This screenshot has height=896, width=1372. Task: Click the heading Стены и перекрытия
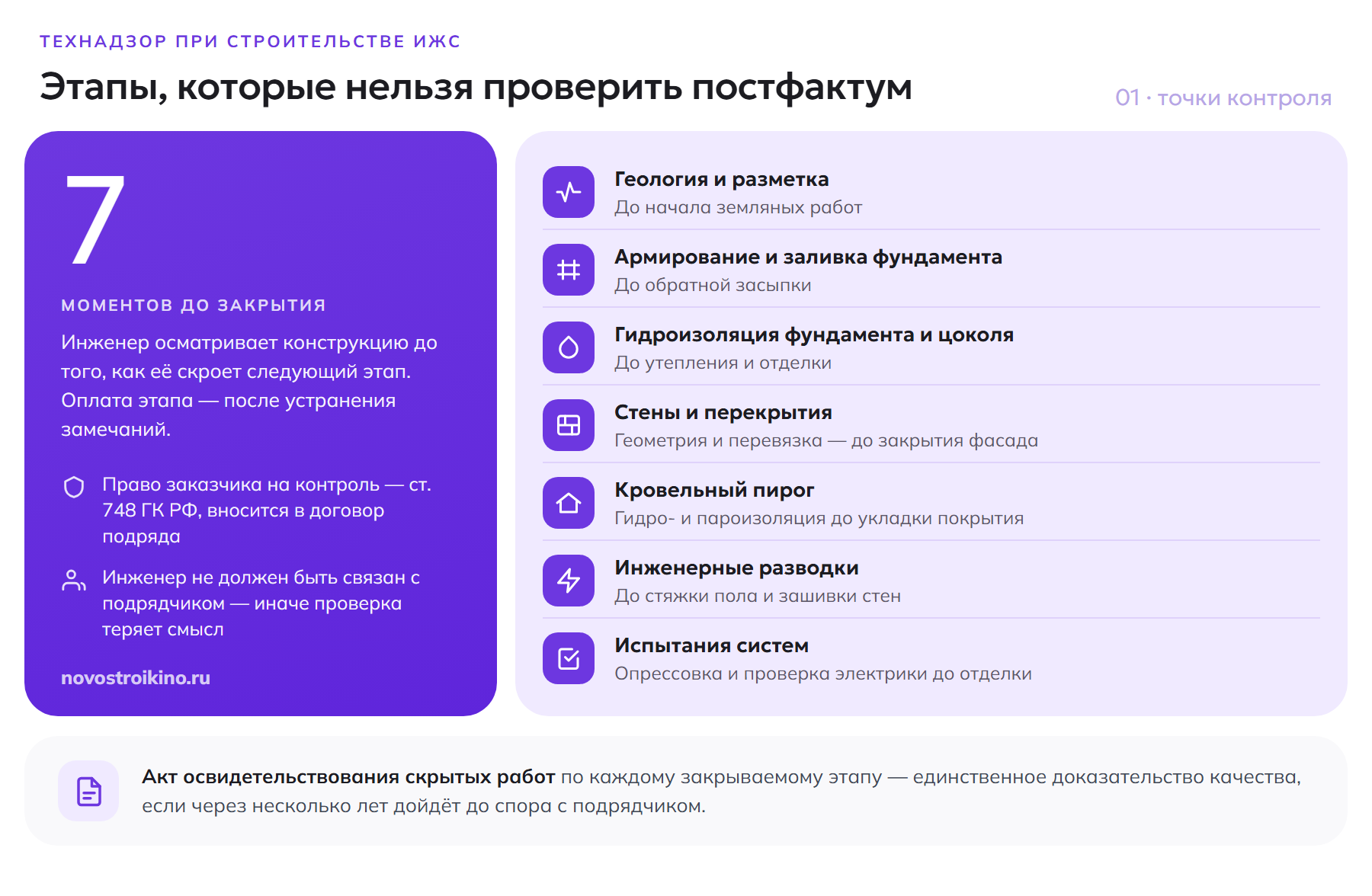(723, 412)
